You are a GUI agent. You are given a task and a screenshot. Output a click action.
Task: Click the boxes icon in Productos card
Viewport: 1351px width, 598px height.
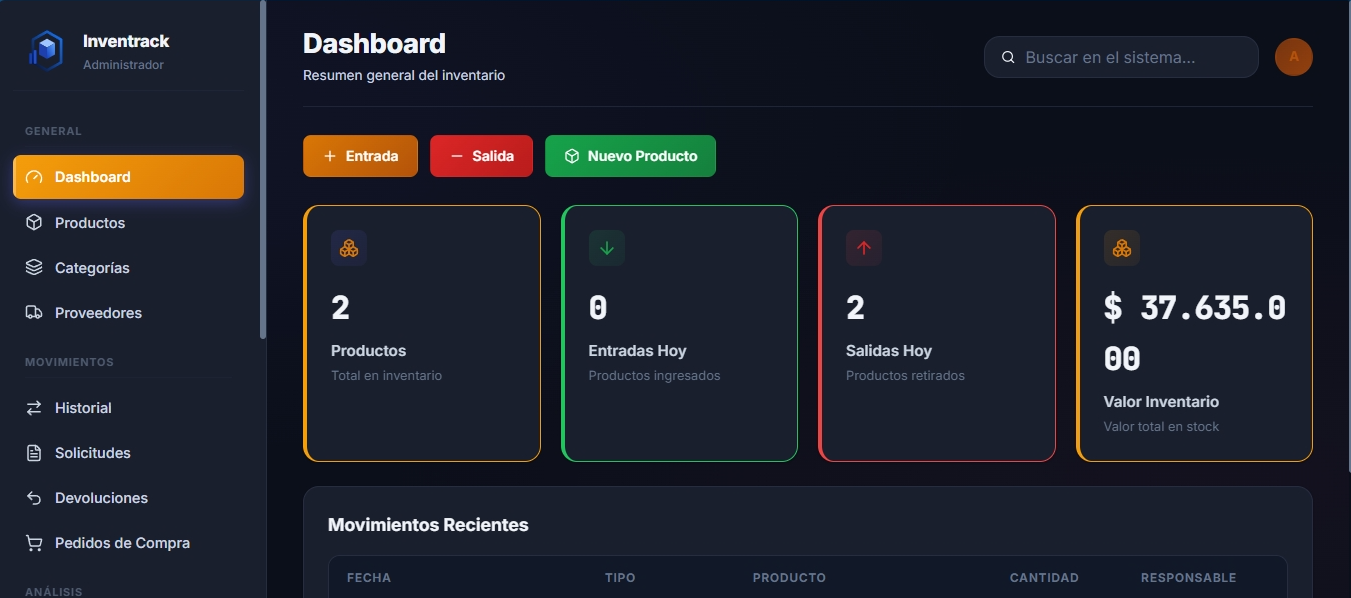click(x=349, y=248)
